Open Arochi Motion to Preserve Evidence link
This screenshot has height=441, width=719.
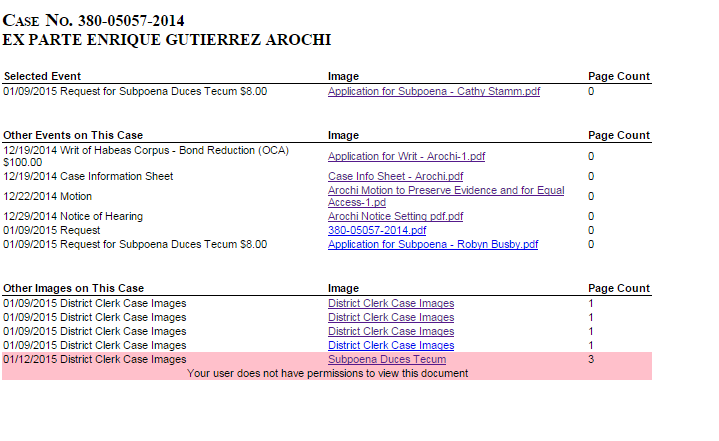pyautogui.click(x=445, y=190)
